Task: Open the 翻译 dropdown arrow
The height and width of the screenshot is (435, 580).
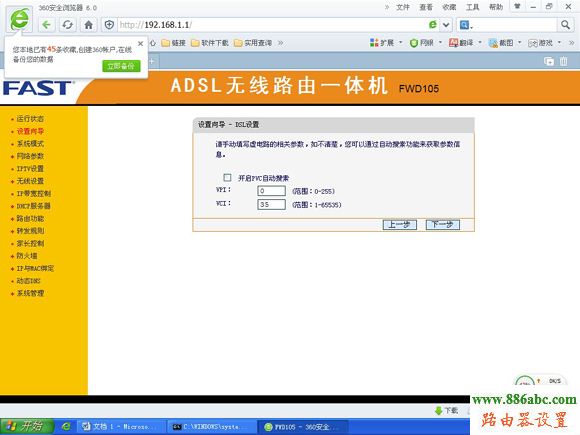Action: pos(480,43)
